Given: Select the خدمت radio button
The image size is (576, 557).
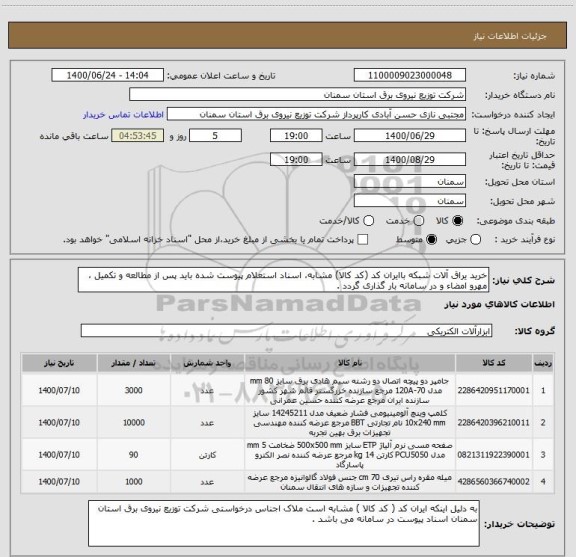Looking at the screenshot, I should point(419,221).
